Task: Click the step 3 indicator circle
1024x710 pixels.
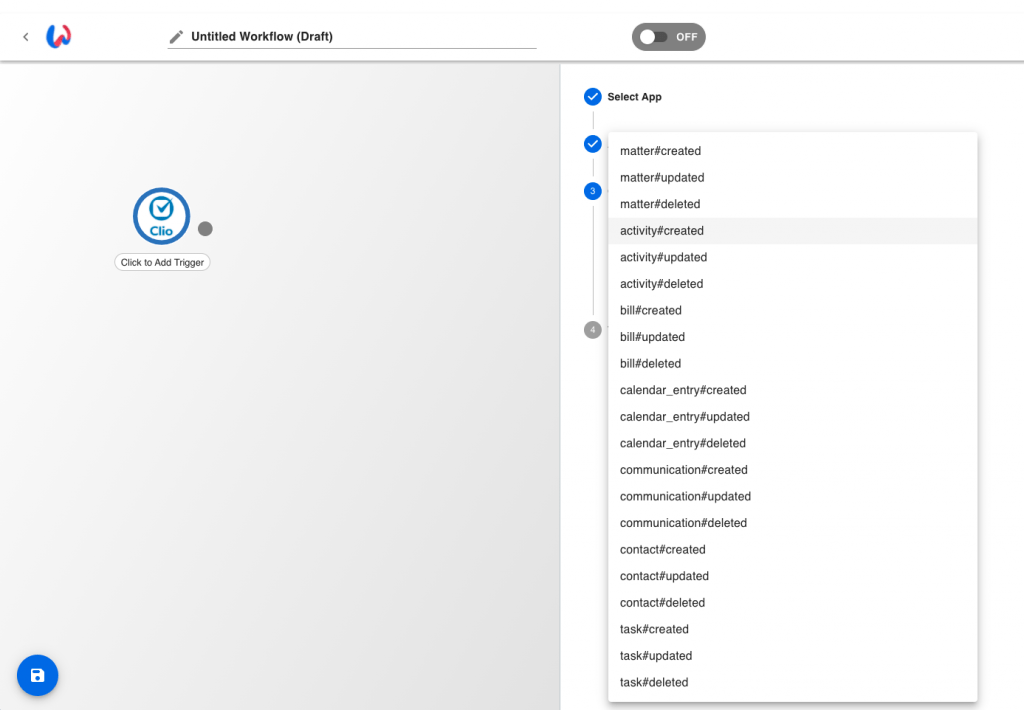Action: (x=592, y=191)
